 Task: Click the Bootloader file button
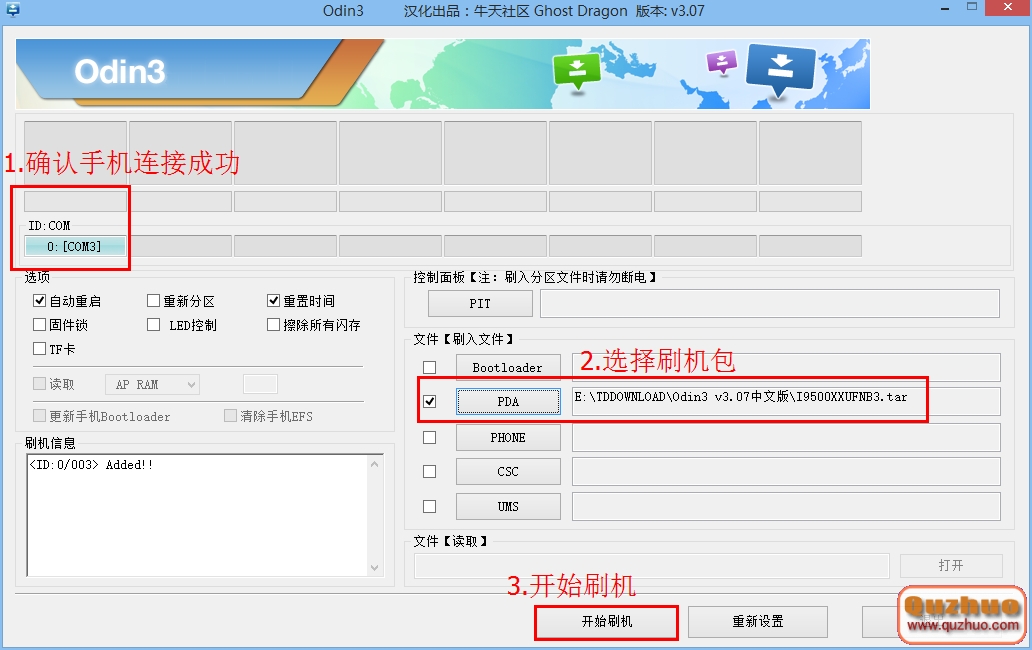pos(508,367)
